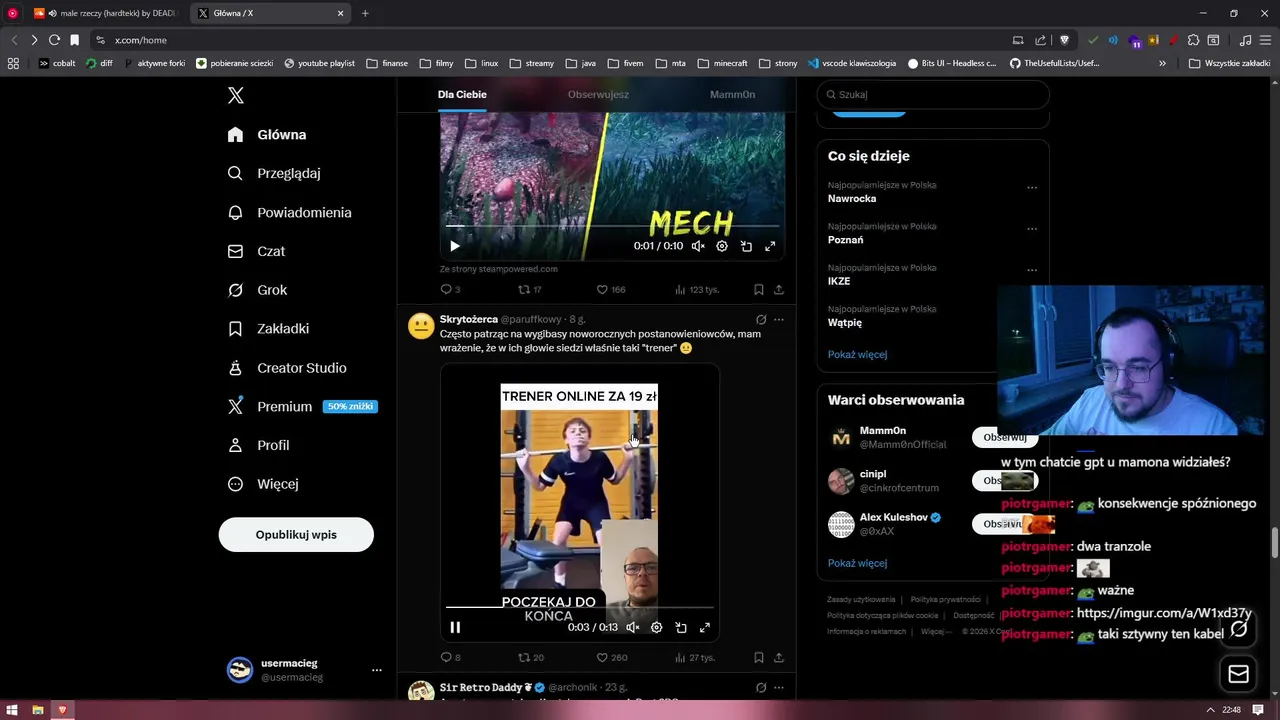
Task: Reply to the steampowered post with 3 replies
Action: click(x=450, y=289)
